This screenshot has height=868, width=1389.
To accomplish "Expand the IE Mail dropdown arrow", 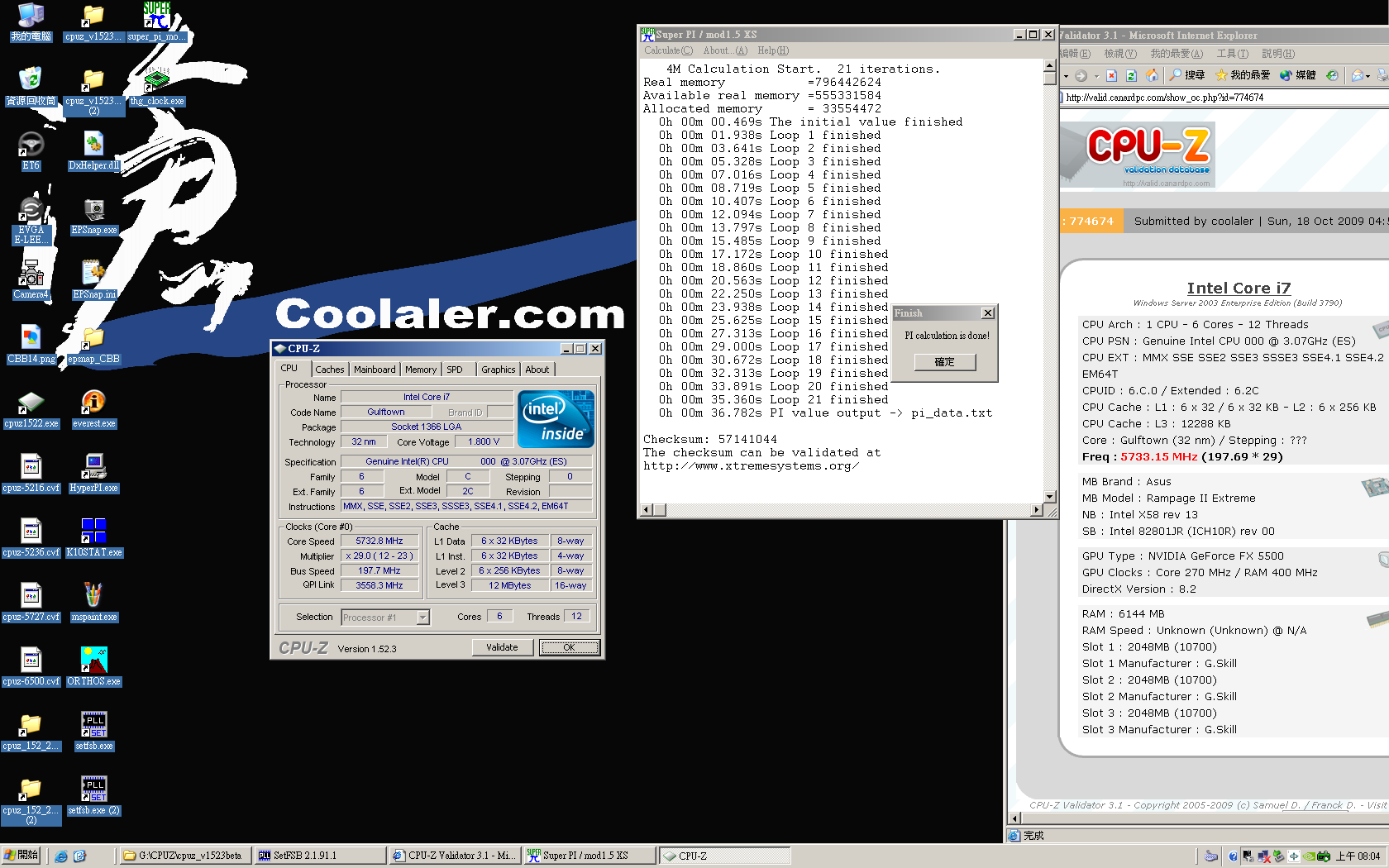I will (1368, 76).
